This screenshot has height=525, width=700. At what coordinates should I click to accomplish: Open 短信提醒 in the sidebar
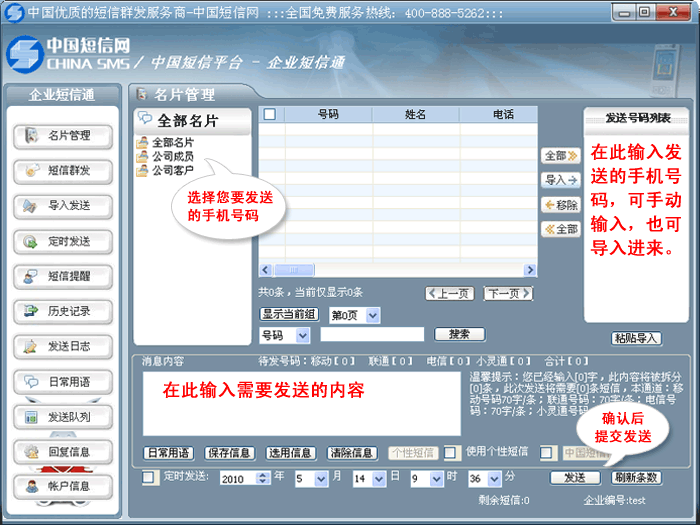tap(63, 277)
